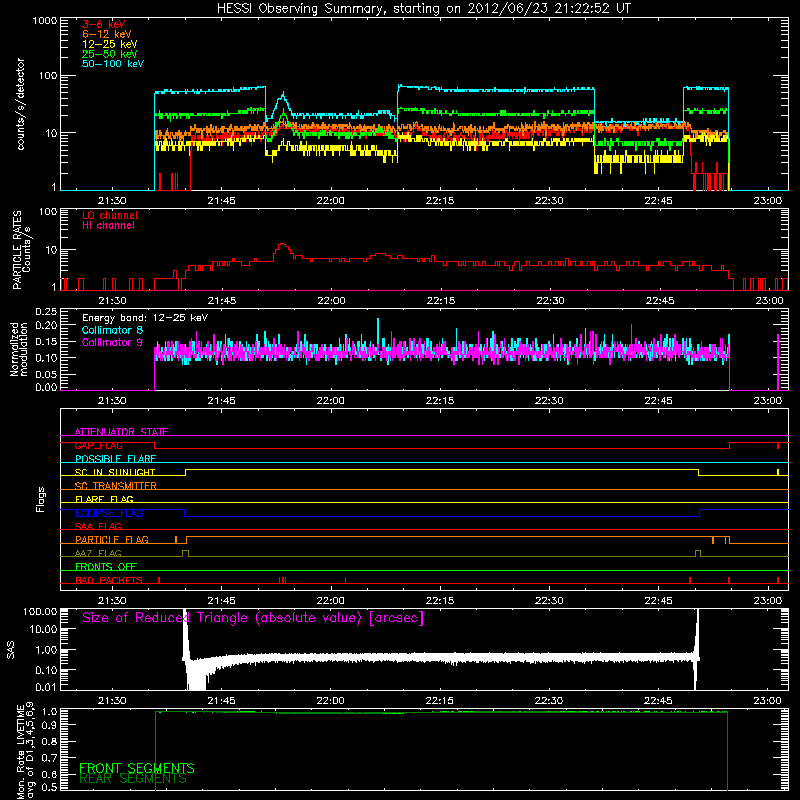The width and height of the screenshot is (800, 800).
Task: Click the Size of Reduced Triangle label
Action: tap(253, 618)
